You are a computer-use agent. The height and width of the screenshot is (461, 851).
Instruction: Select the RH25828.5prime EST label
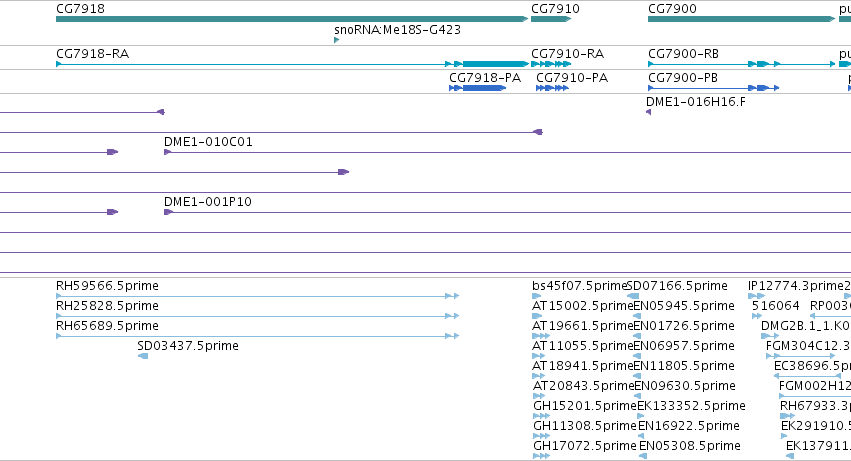[x=107, y=306]
